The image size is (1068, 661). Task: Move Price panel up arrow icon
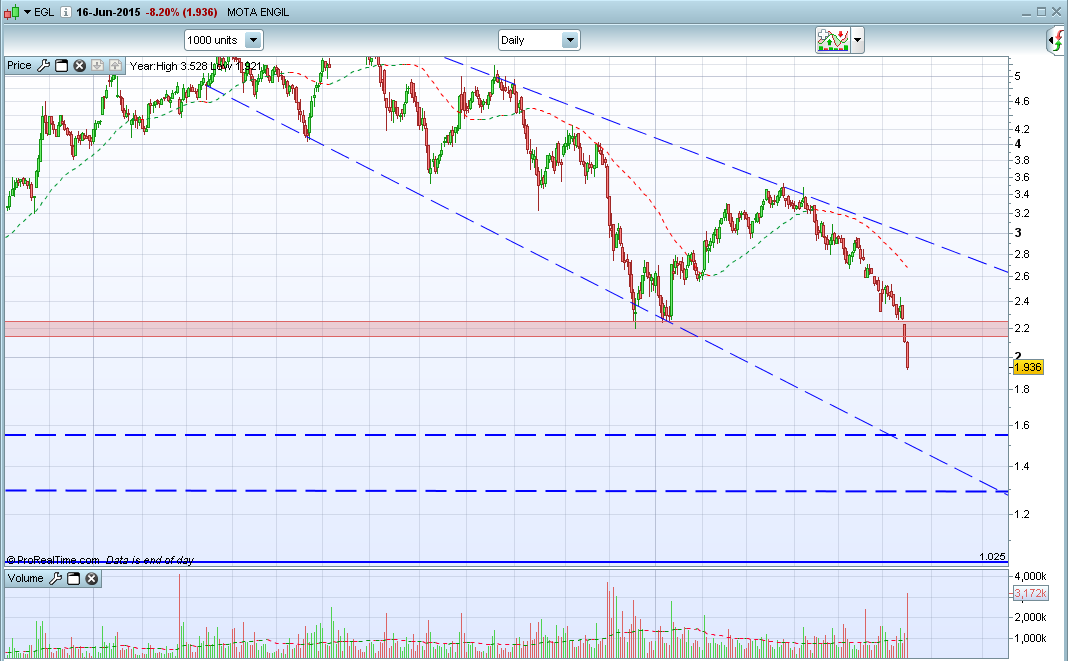115,65
